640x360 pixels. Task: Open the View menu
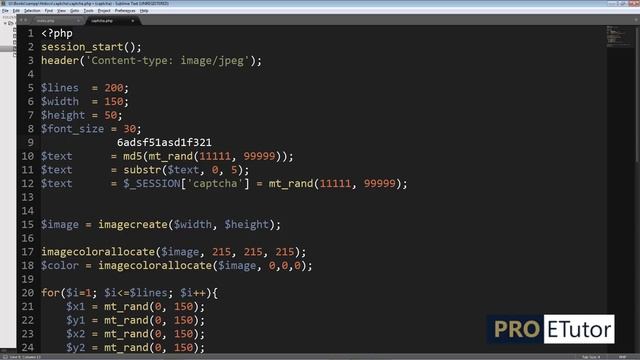coord(61,11)
